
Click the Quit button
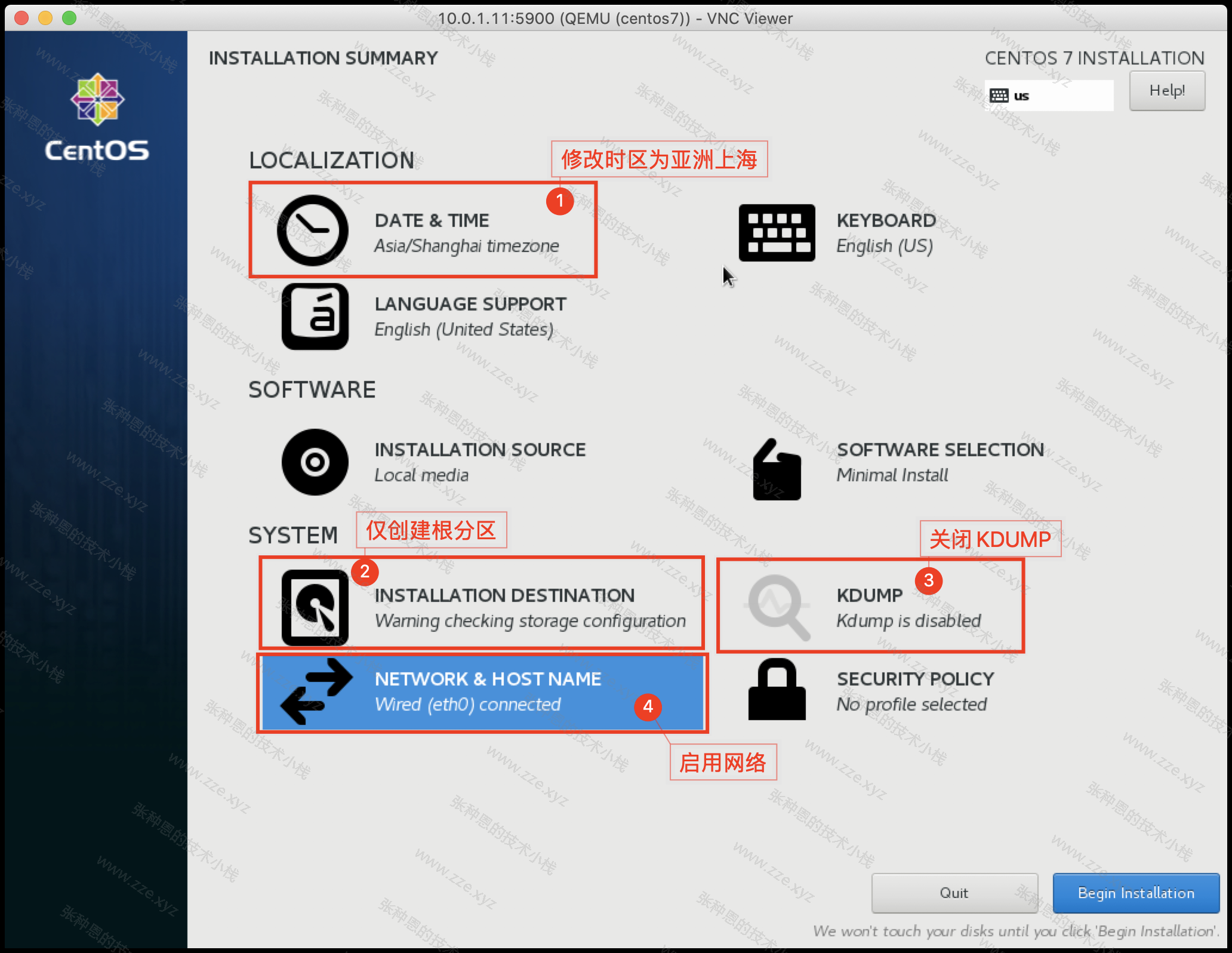click(954, 893)
